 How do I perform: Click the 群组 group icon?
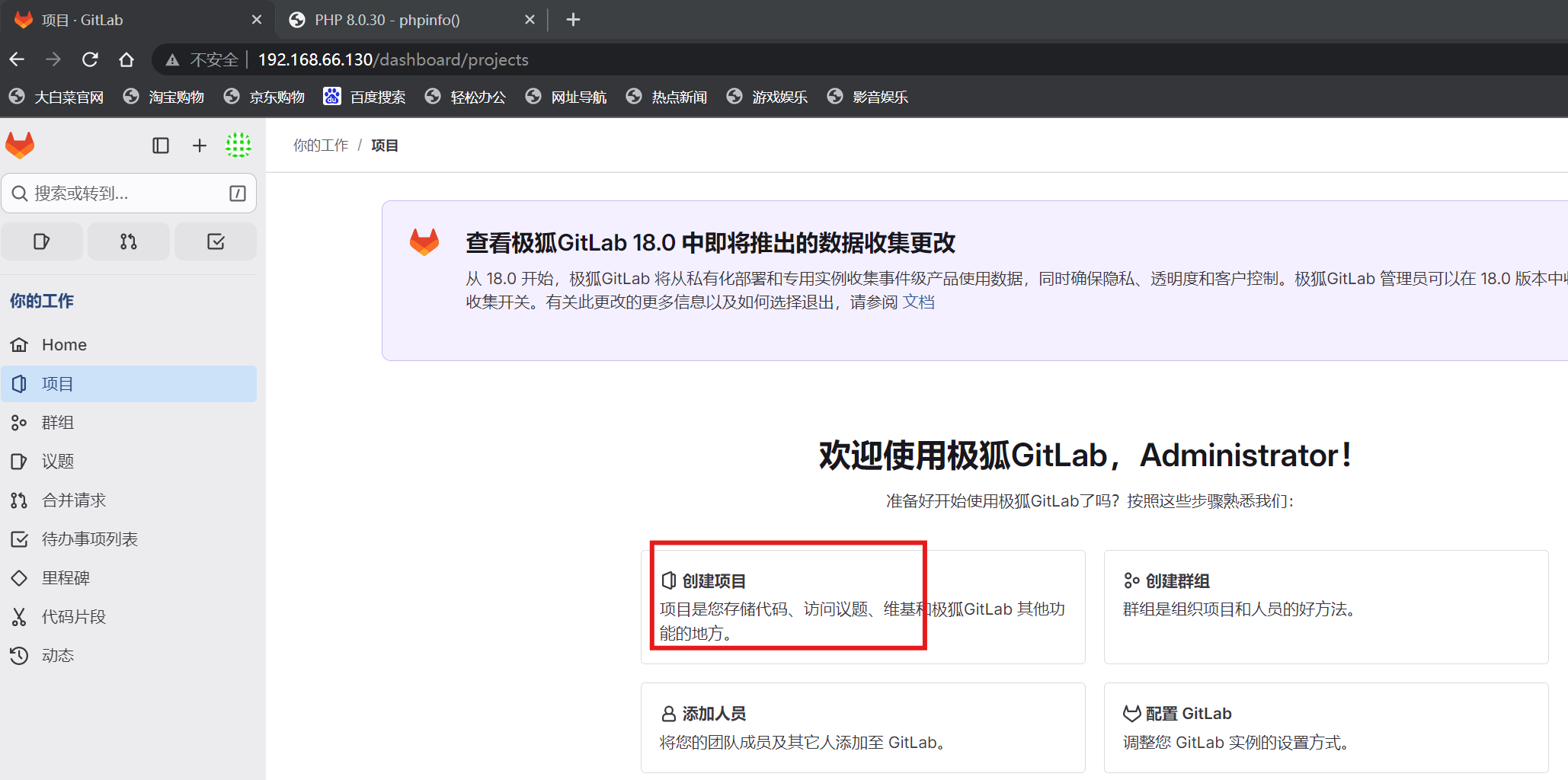[19, 423]
